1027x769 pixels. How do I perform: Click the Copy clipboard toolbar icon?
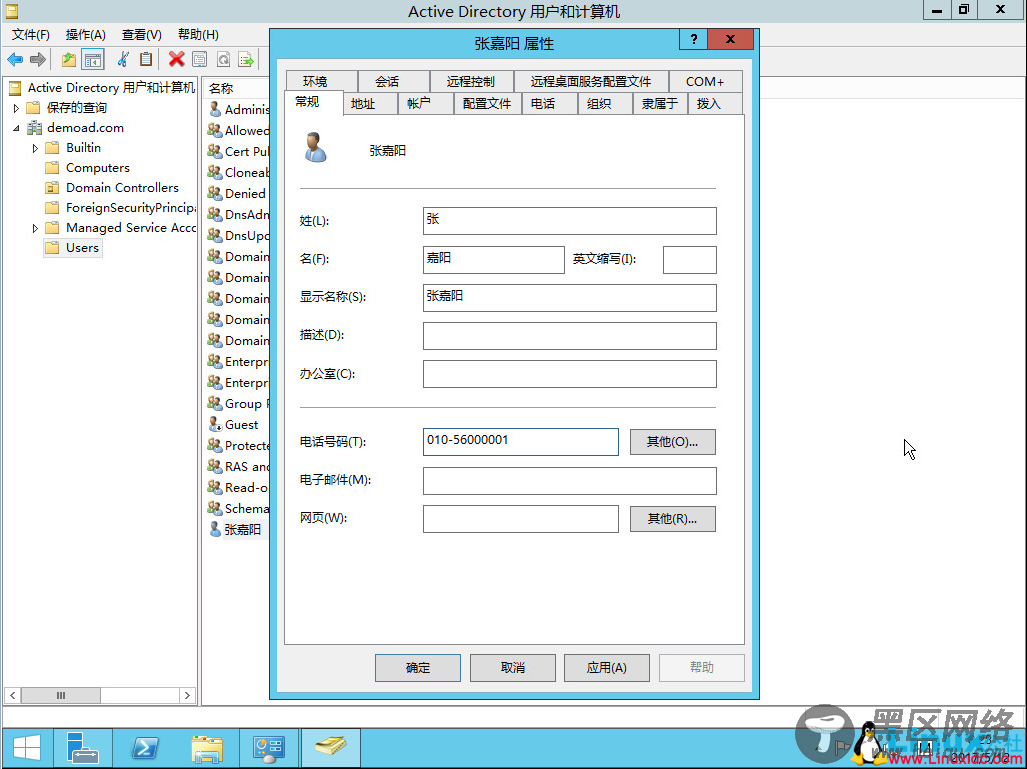pos(146,60)
